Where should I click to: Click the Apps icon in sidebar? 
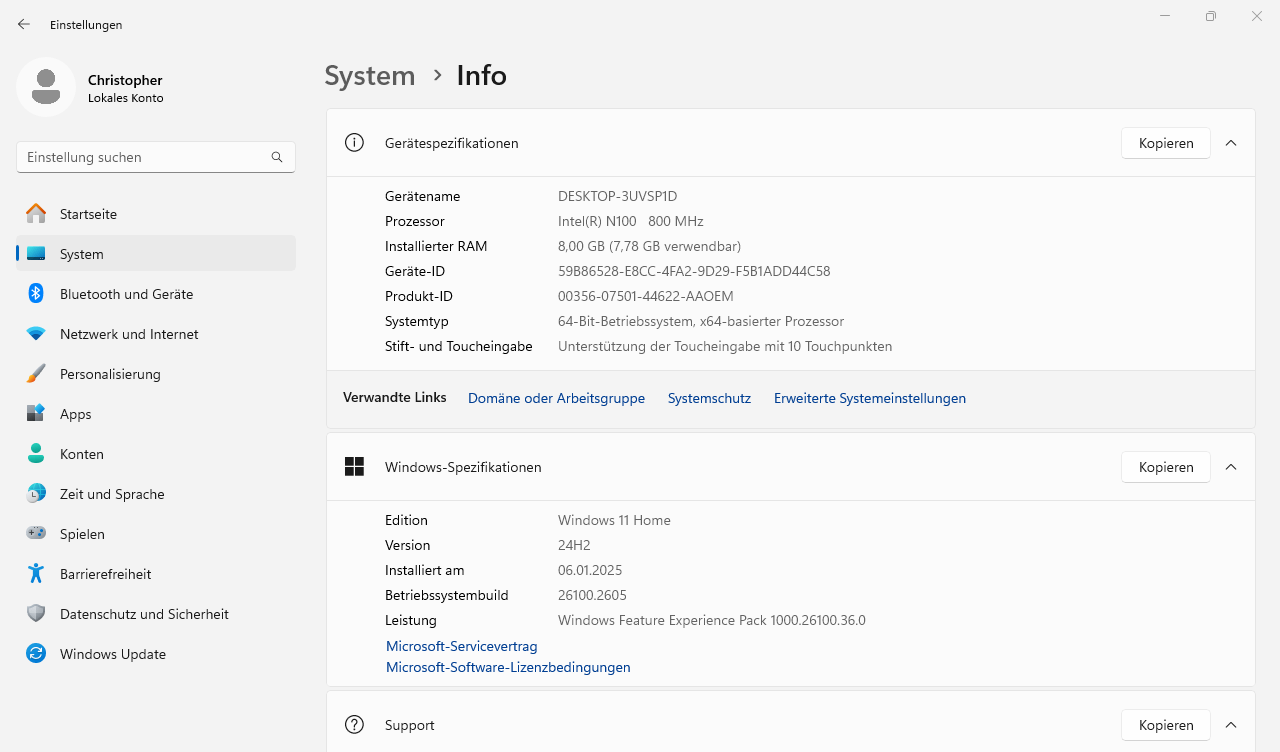tap(36, 414)
